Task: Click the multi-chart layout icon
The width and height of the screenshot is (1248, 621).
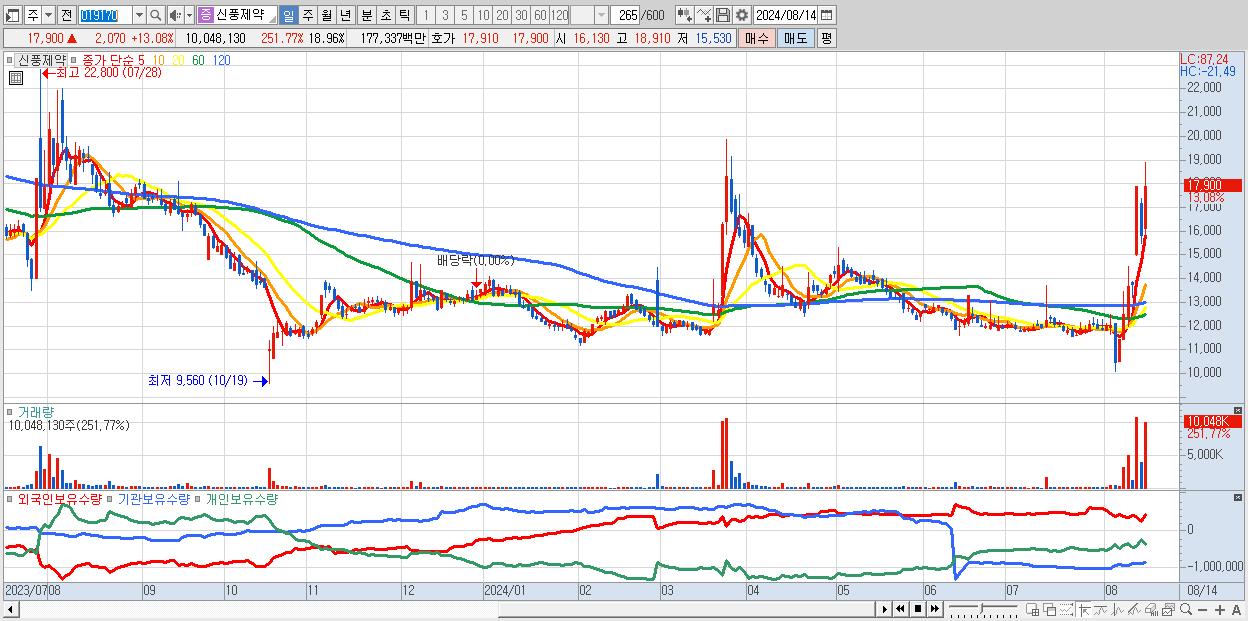Action: (x=1168, y=609)
